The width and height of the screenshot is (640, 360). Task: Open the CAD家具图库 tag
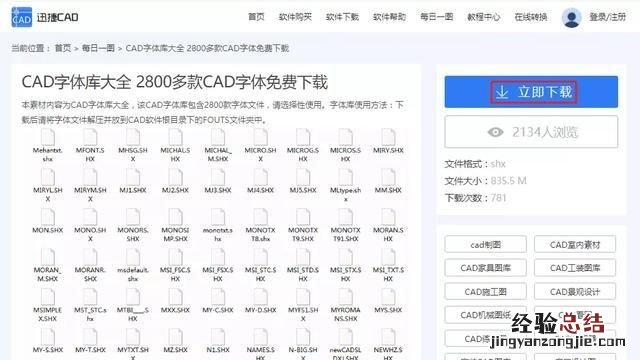(x=486, y=268)
